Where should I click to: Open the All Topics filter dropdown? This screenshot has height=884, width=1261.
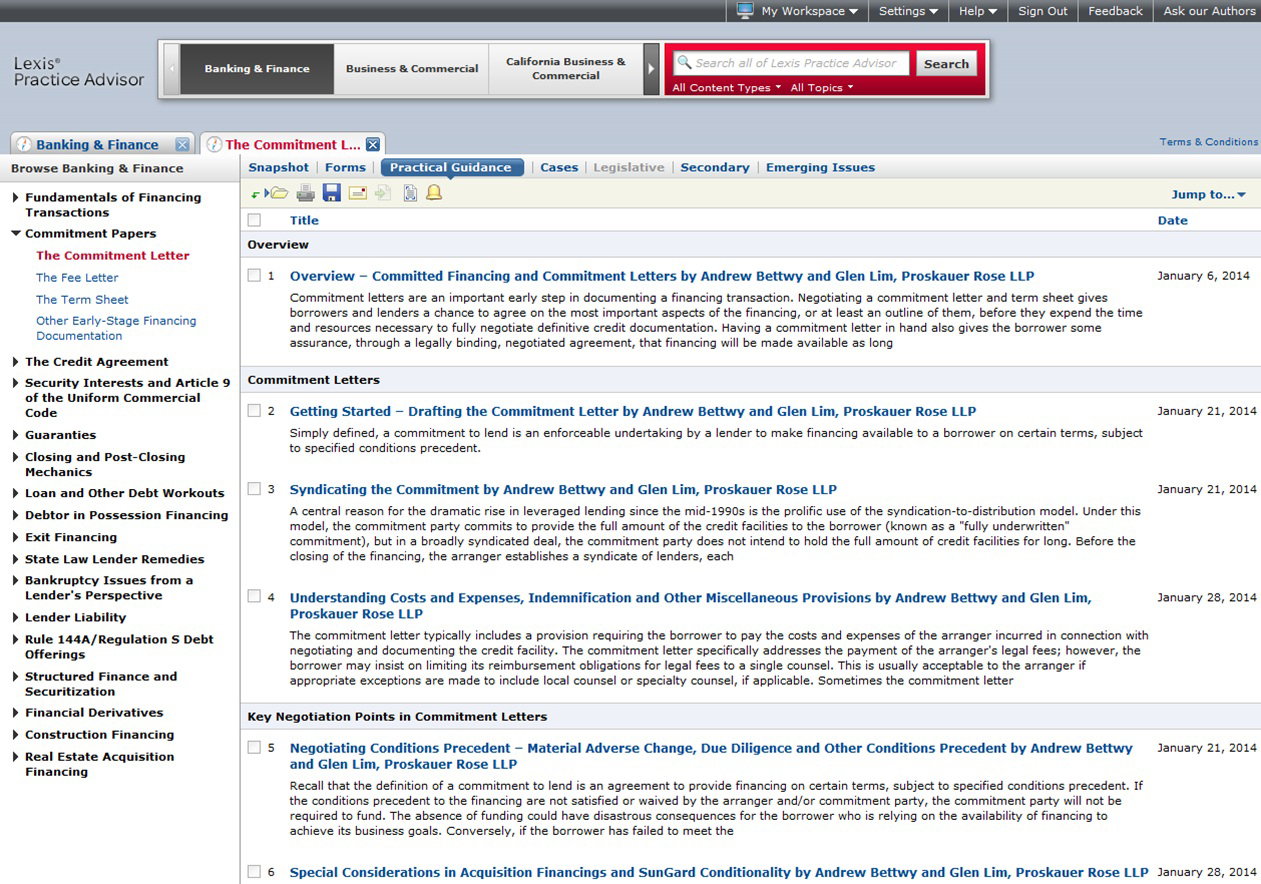822,88
